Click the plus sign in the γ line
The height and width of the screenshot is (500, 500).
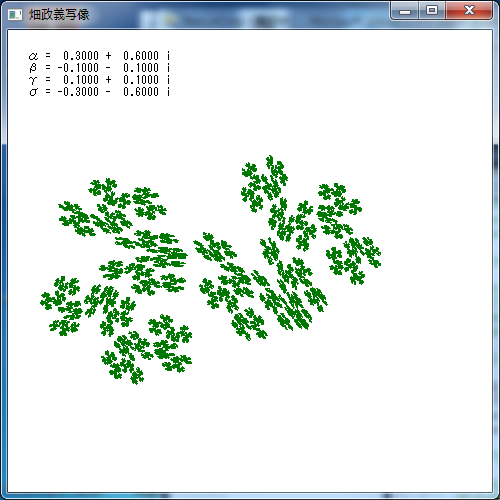tap(108, 80)
